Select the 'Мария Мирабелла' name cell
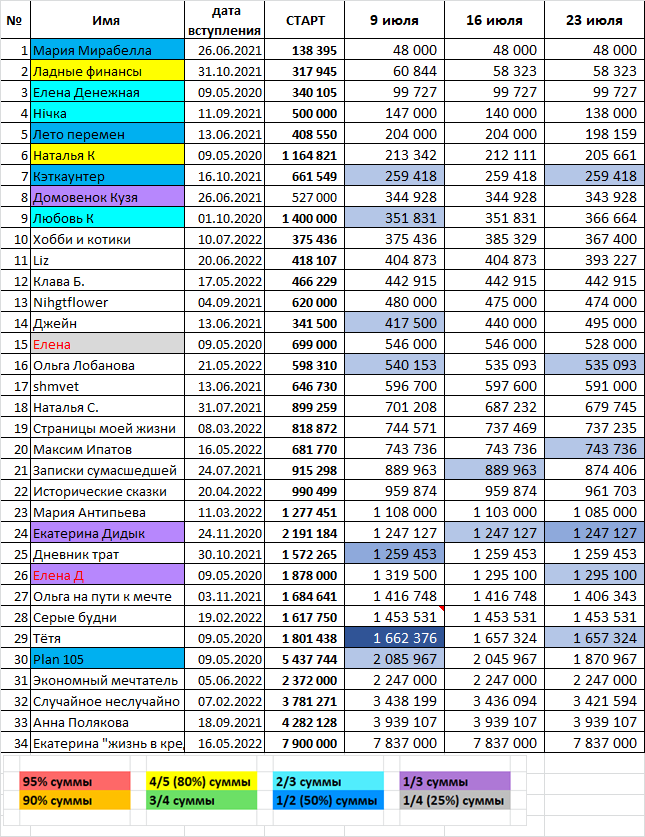 tap(107, 50)
